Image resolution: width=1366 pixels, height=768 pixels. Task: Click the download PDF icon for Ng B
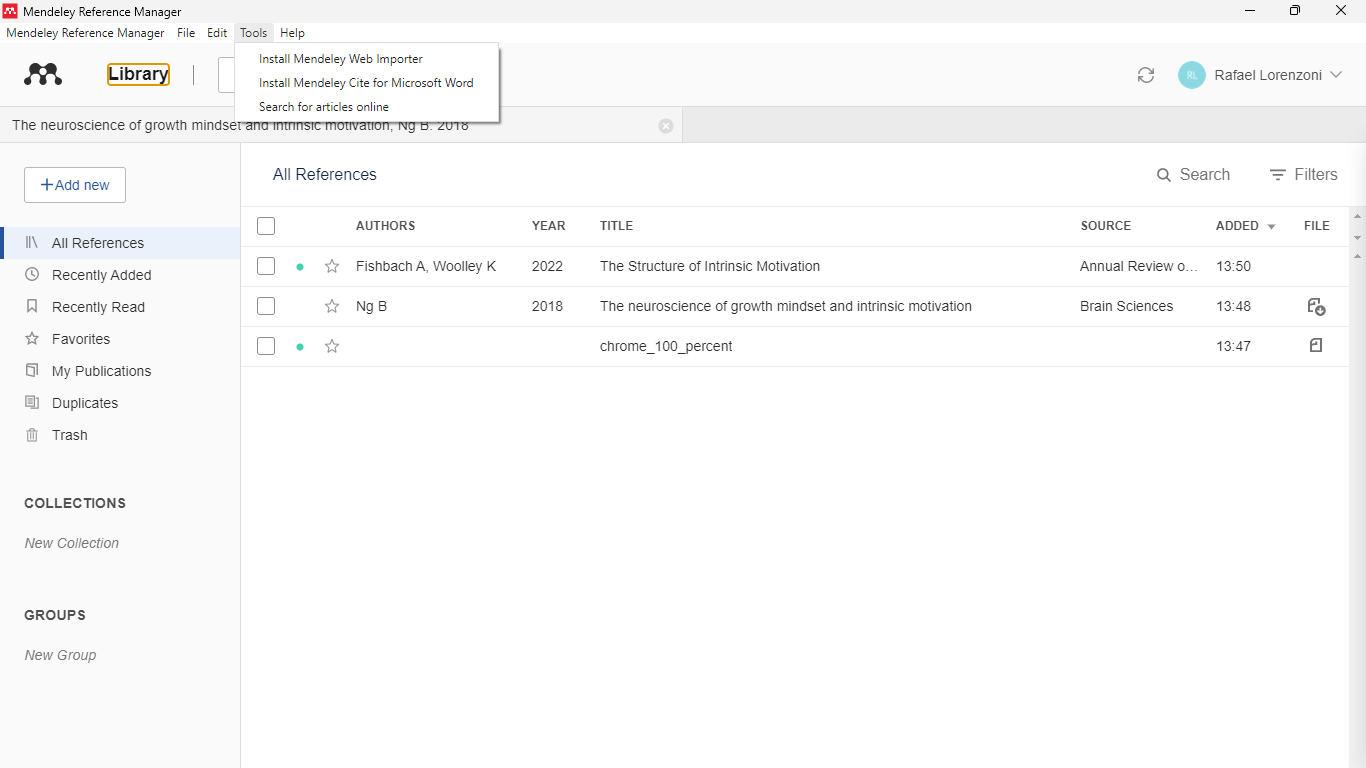[1316, 306]
